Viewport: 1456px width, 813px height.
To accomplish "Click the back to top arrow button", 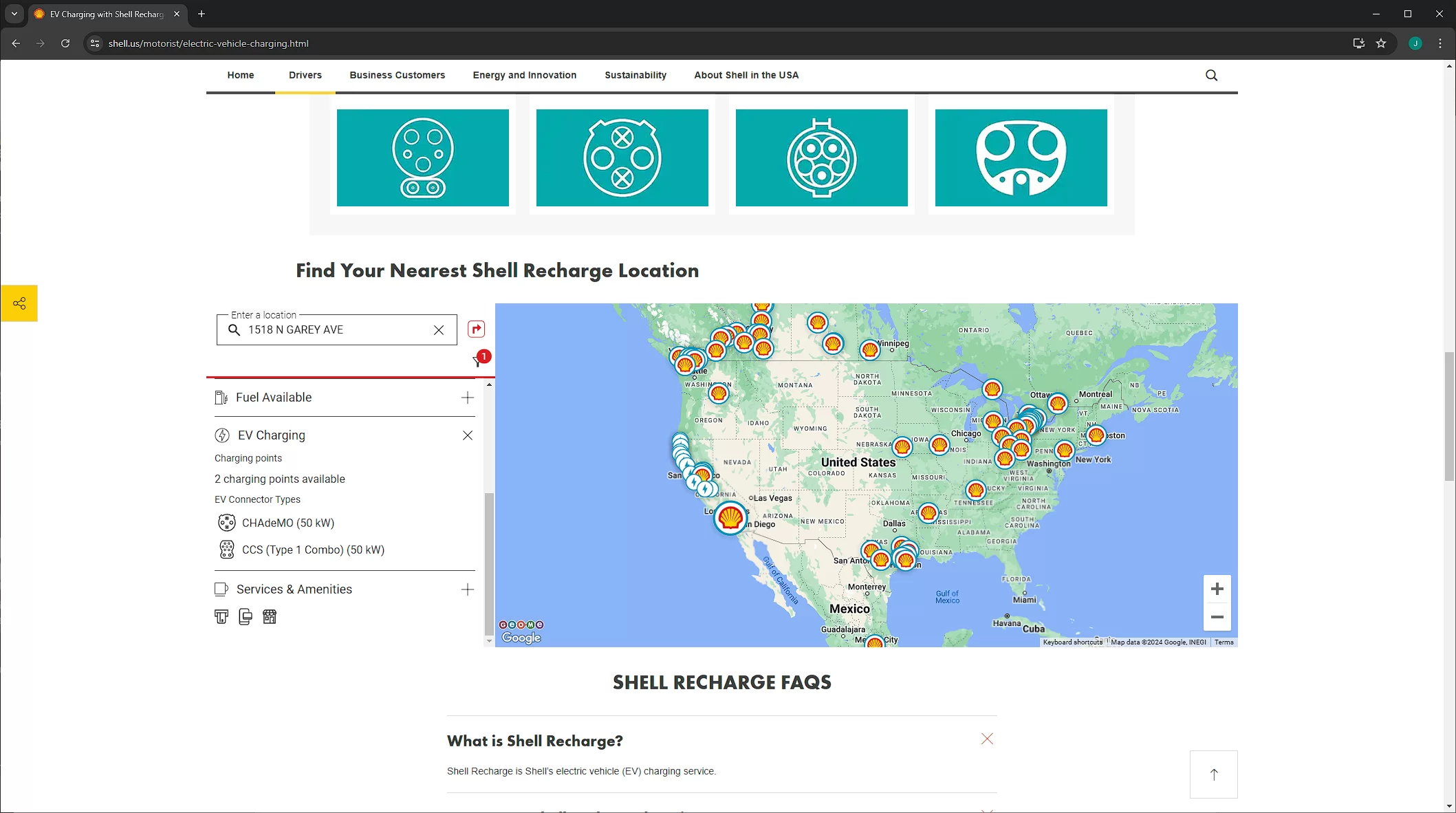I will click(x=1214, y=774).
